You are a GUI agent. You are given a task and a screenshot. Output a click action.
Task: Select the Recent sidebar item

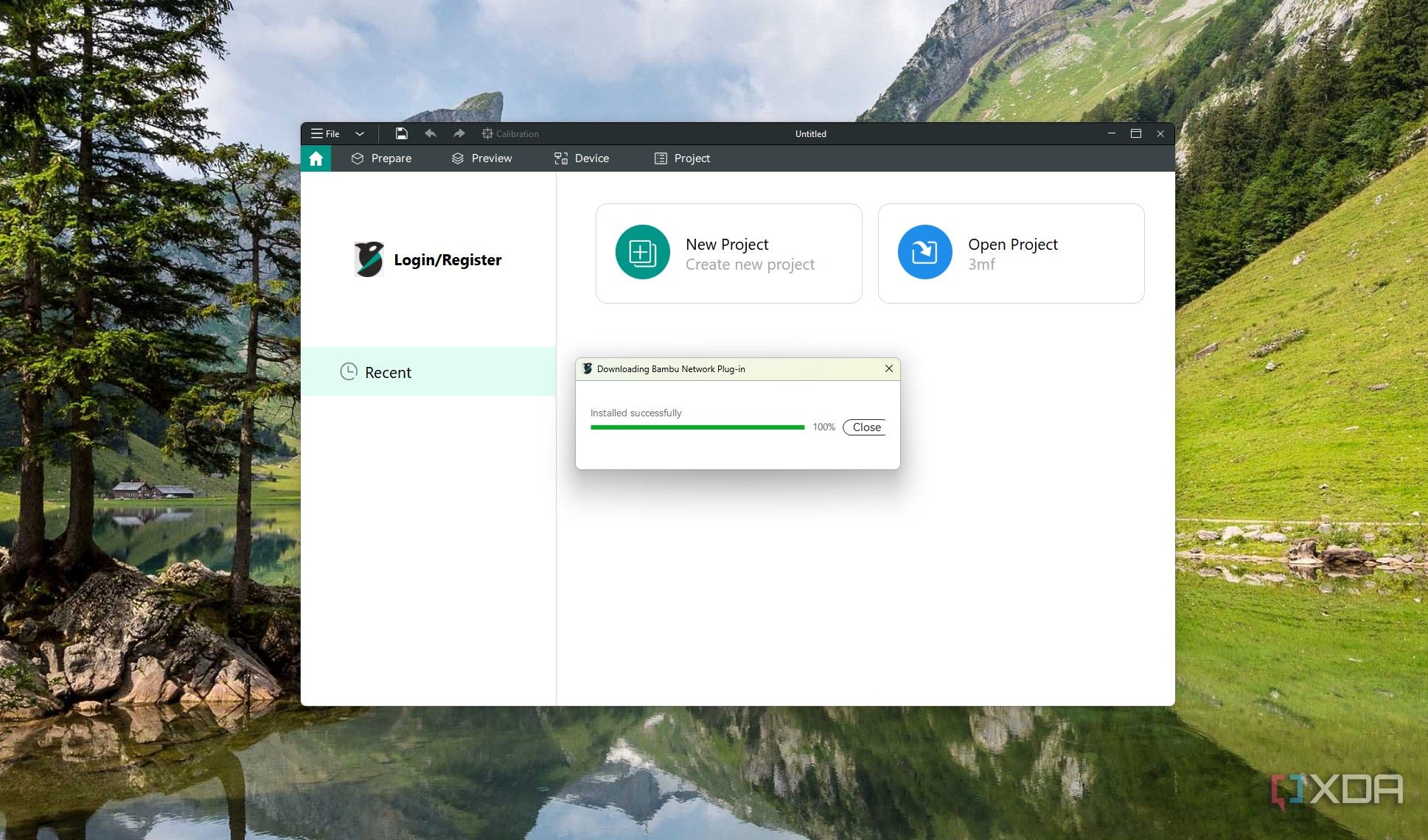coord(428,371)
